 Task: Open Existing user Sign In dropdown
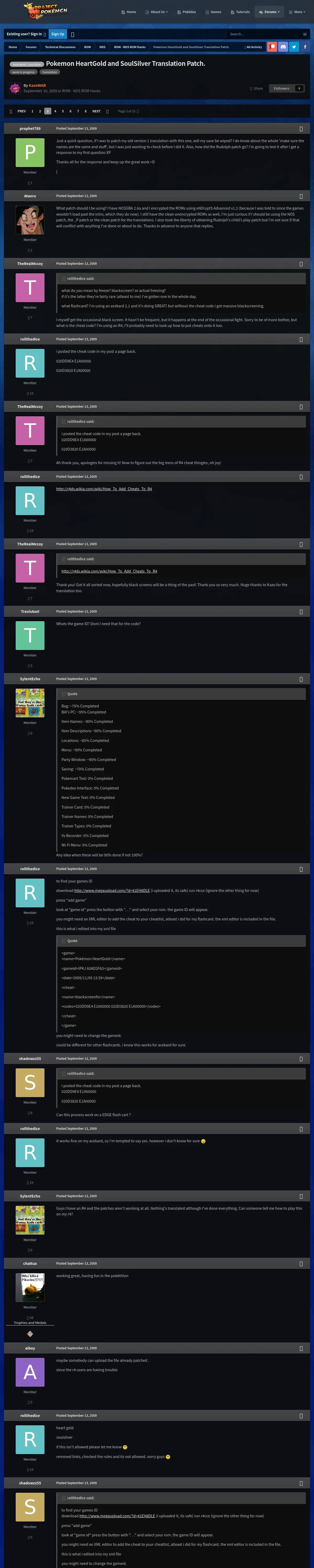(26, 34)
